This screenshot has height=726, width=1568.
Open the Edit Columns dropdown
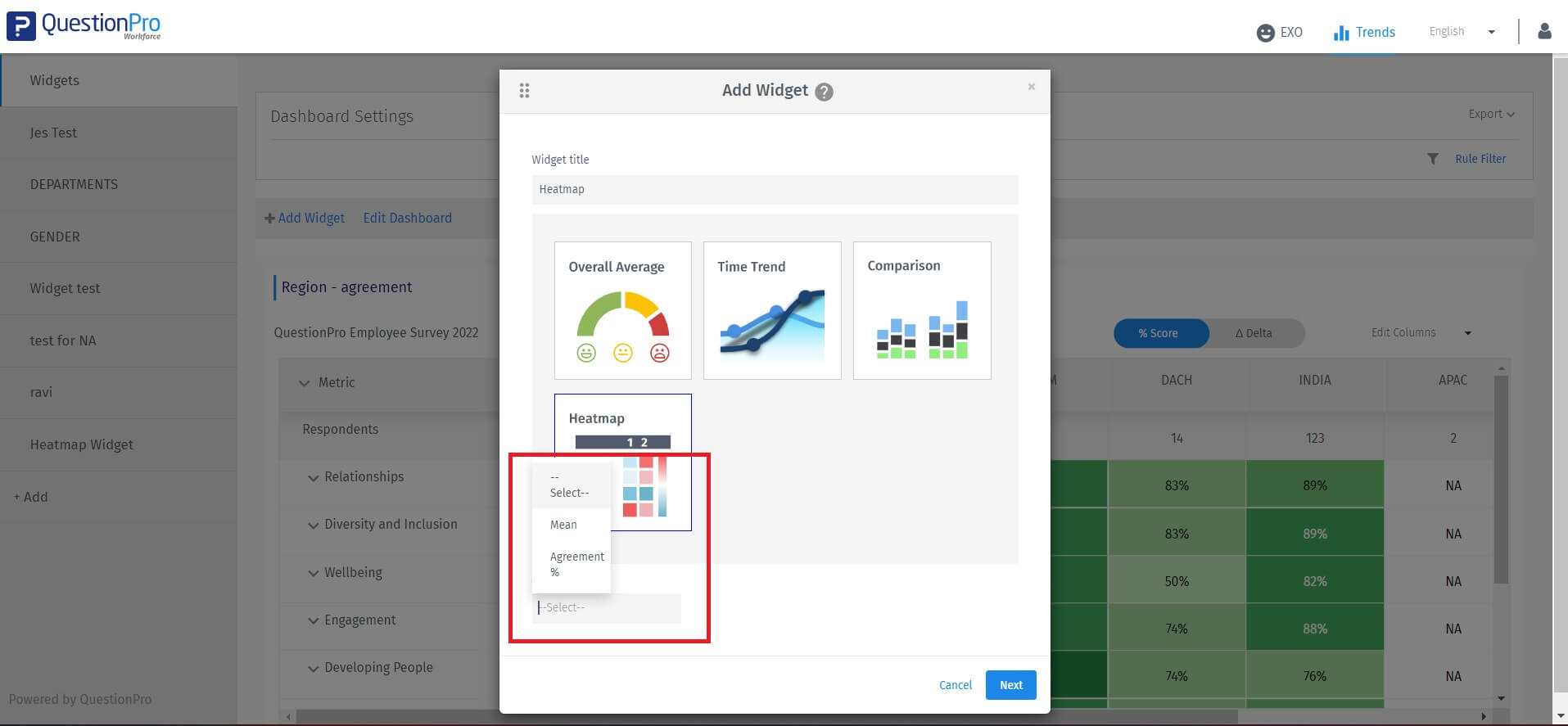pyautogui.click(x=1421, y=332)
